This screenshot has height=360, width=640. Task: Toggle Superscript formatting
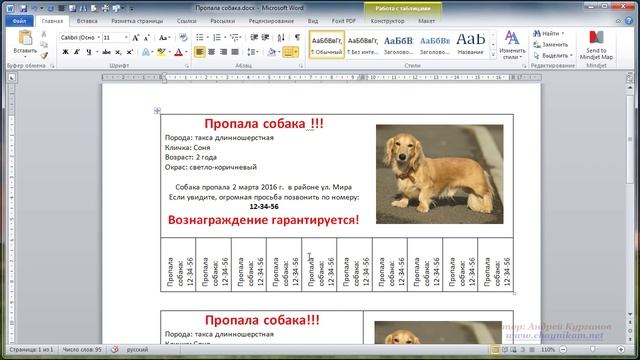tap(130, 52)
